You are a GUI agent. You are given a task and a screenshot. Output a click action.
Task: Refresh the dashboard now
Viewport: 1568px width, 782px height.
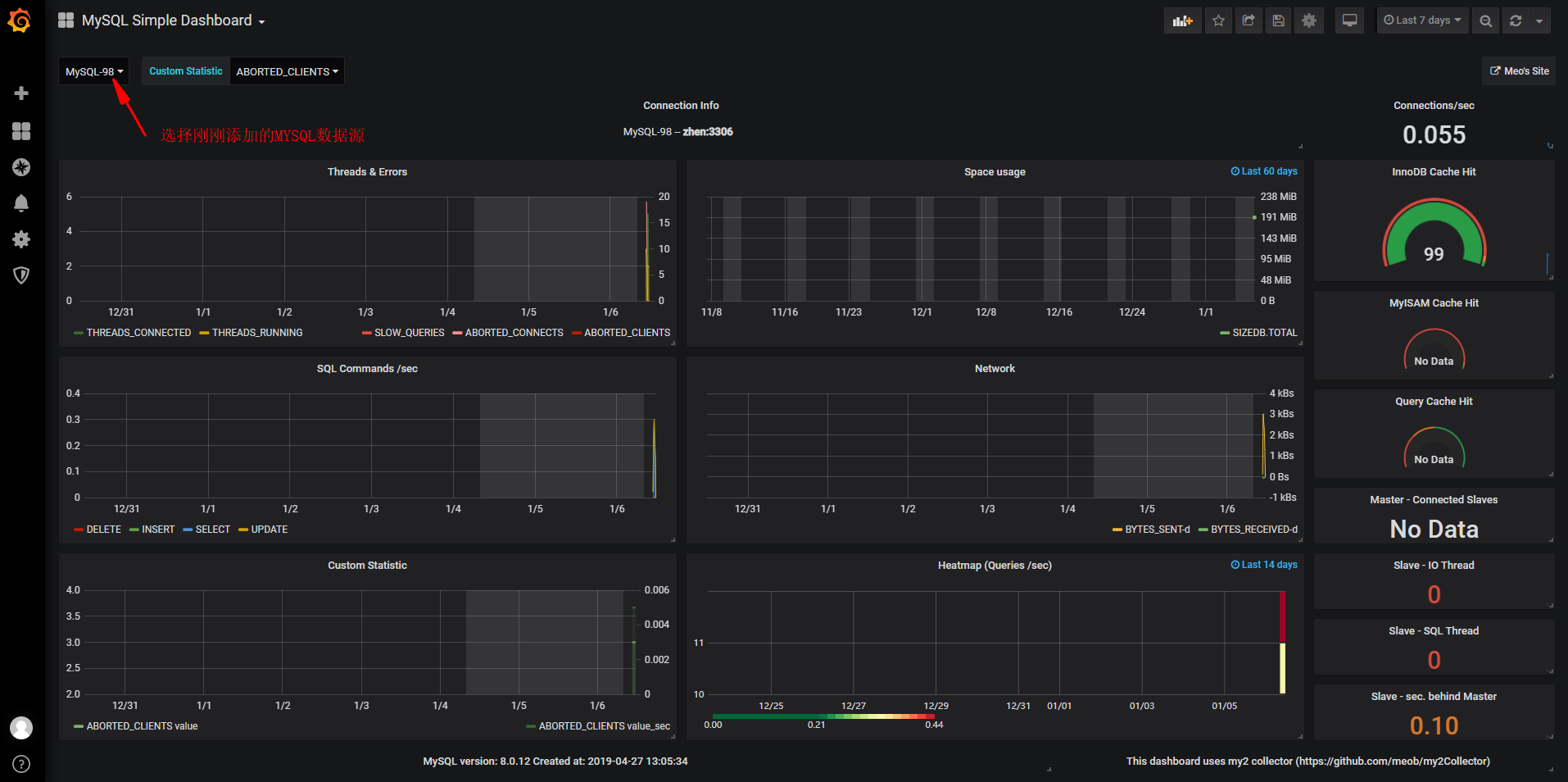[1516, 20]
